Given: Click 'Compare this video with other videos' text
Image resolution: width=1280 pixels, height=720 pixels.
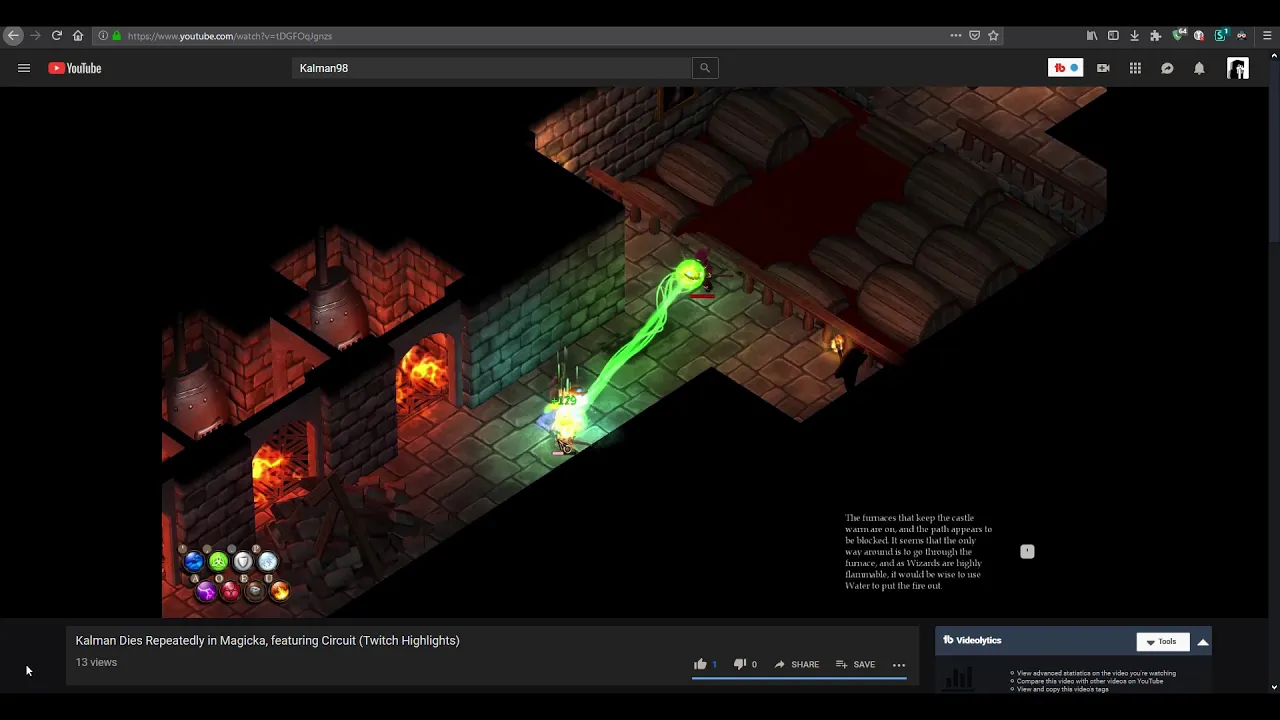Looking at the screenshot, I should [x=1090, y=681].
